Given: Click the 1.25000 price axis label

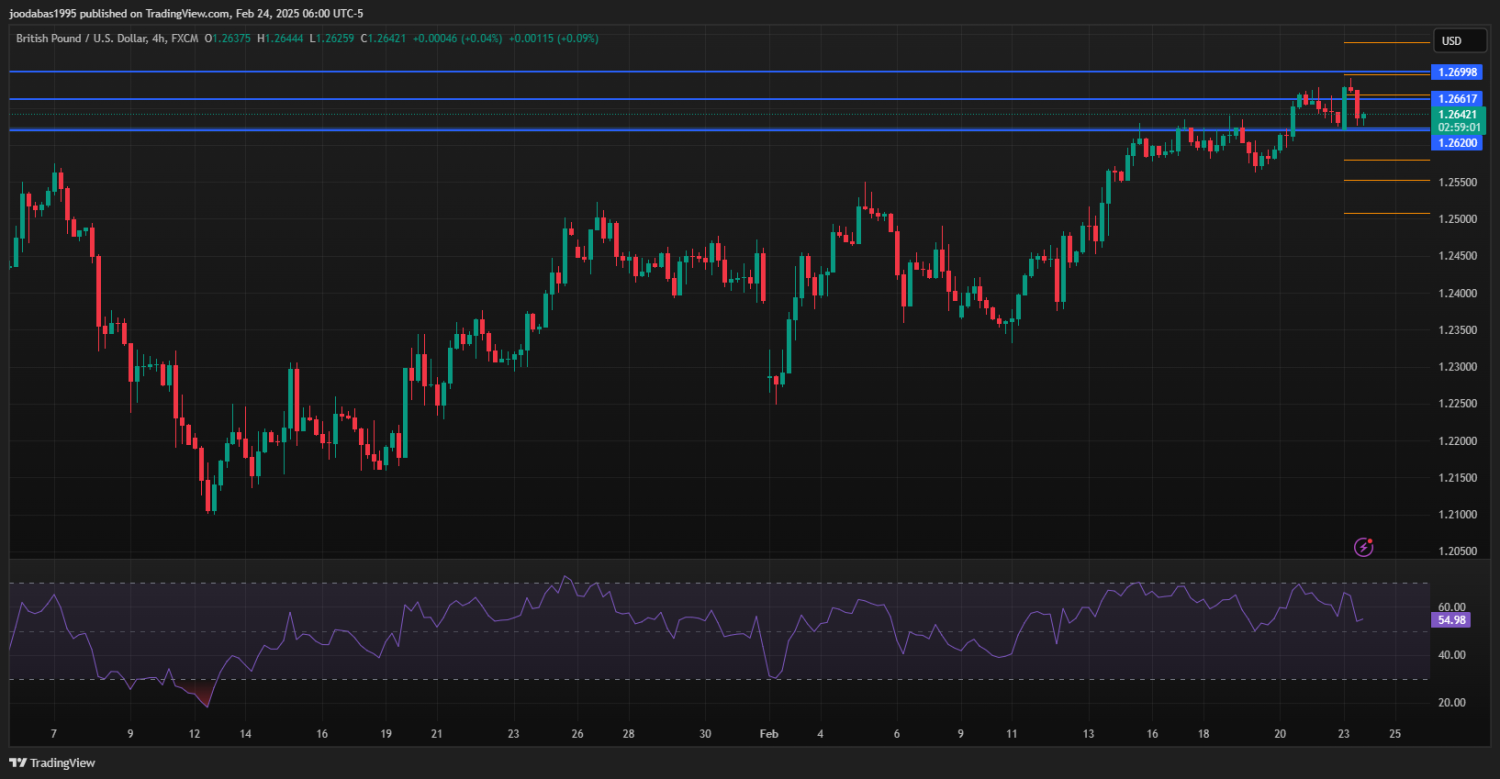Looking at the screenshot, I should 1457,219.
